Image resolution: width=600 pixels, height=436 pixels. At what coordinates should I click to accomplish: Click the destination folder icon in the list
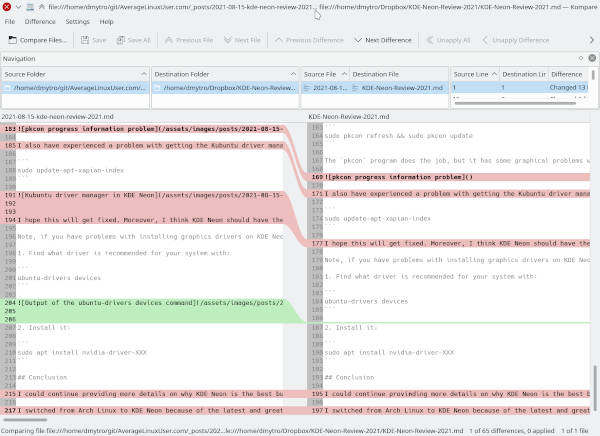click(158, 88)
